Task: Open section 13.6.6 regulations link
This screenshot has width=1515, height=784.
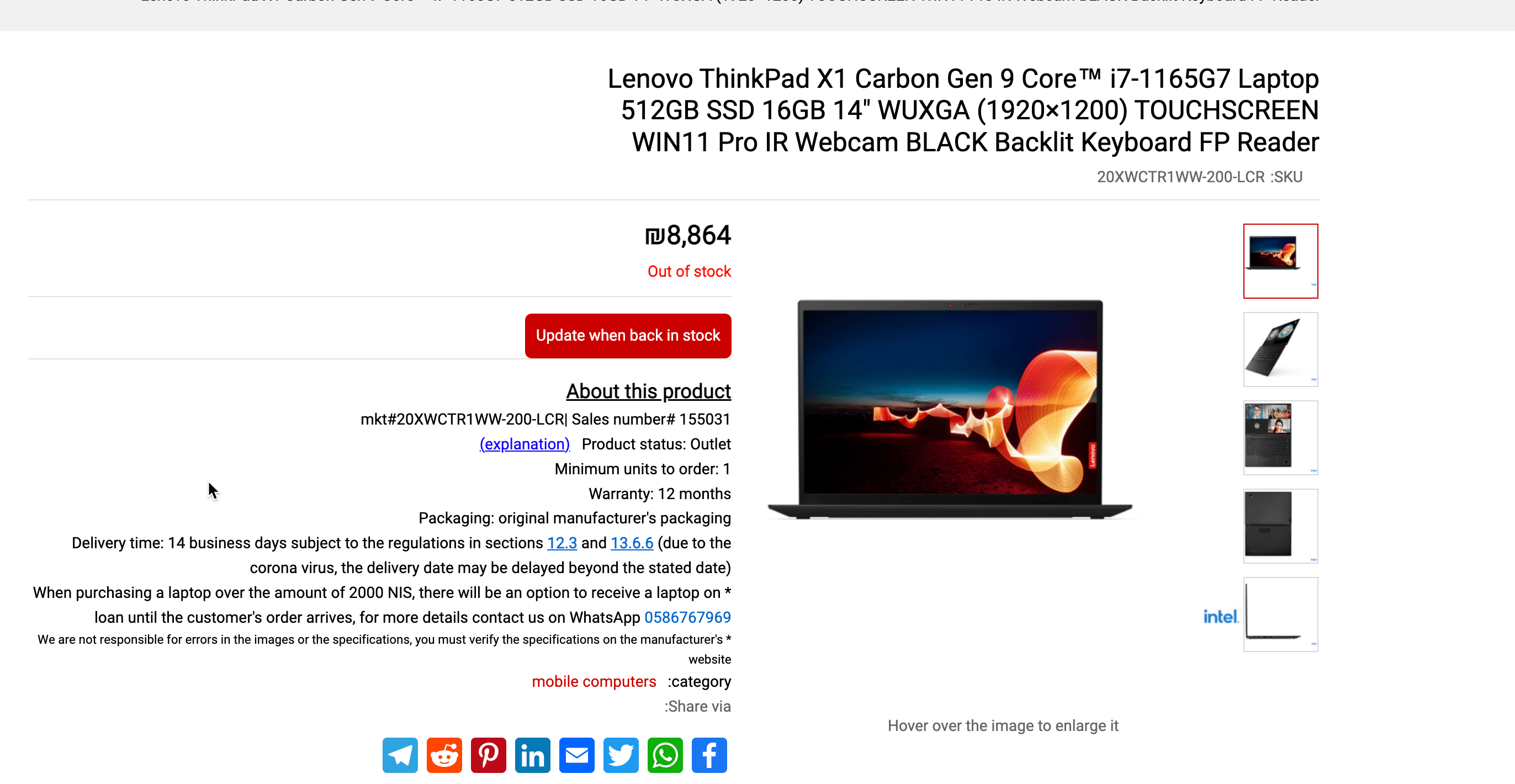Action: click(x=632, y=543)
